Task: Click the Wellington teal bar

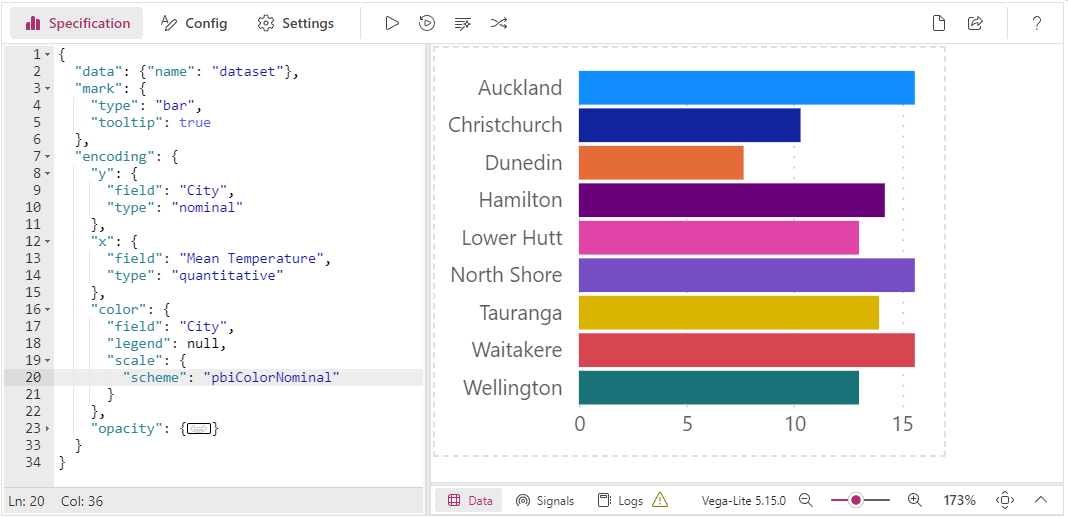Action: point(719,387)
